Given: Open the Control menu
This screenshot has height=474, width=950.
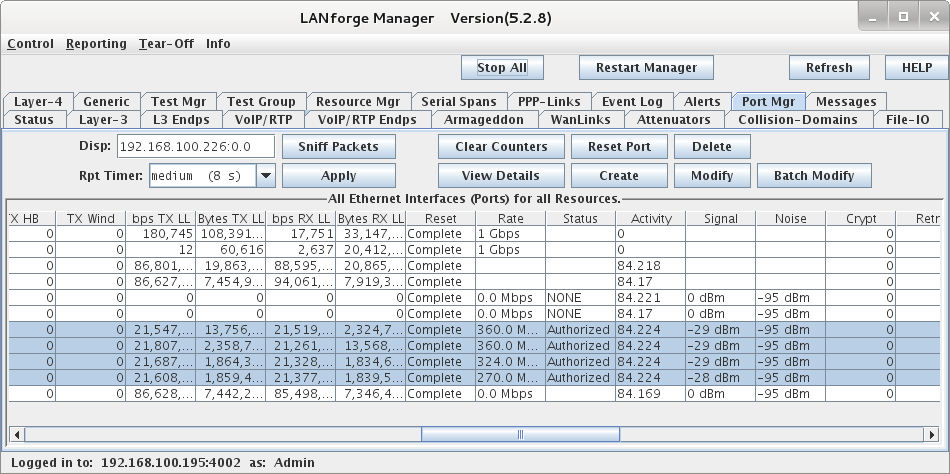Looking at the screenshot, I should click(30, 44).
